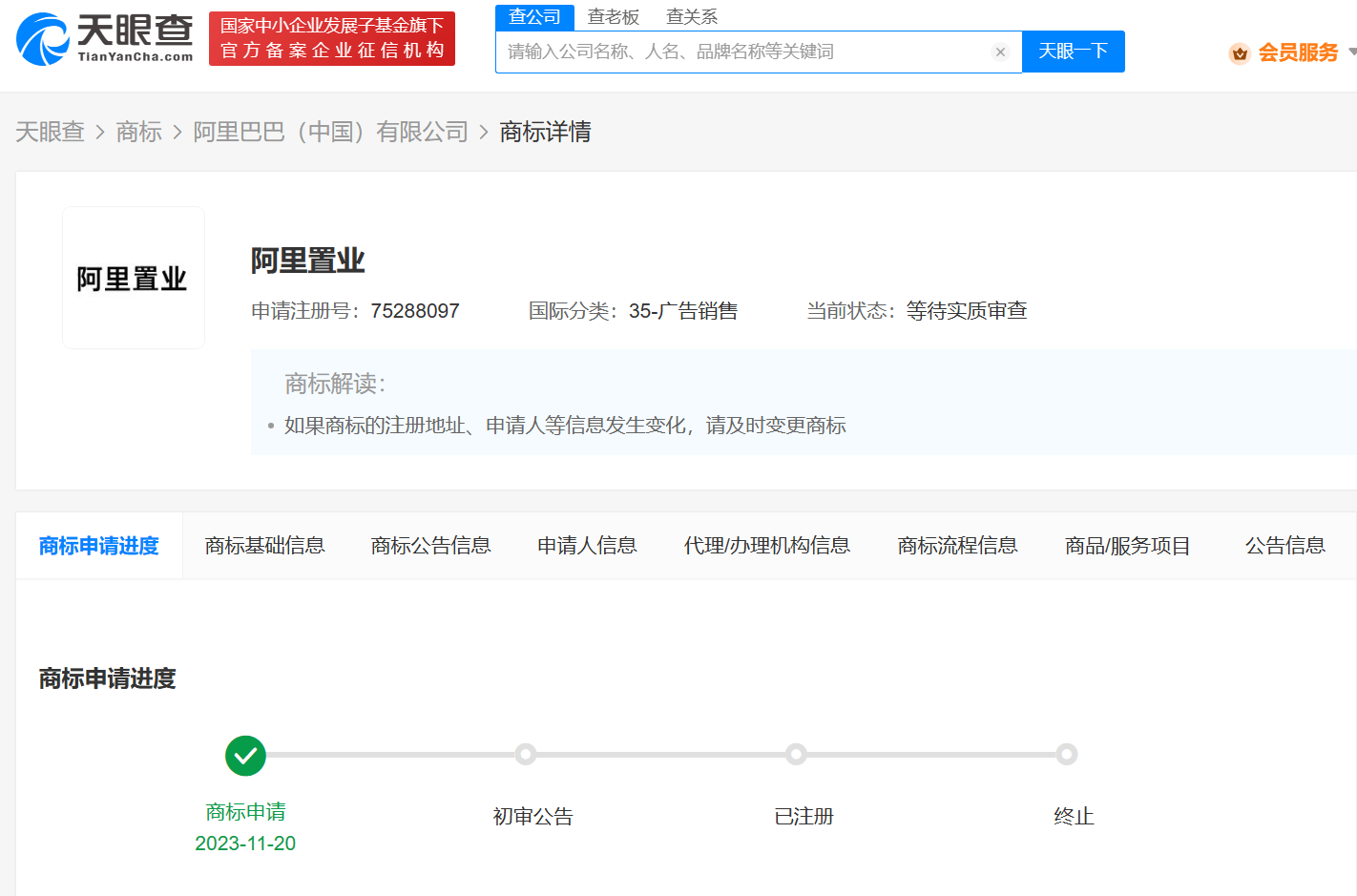
Task: Open the 商标基础信息 tab
Action: pos(264,546)
